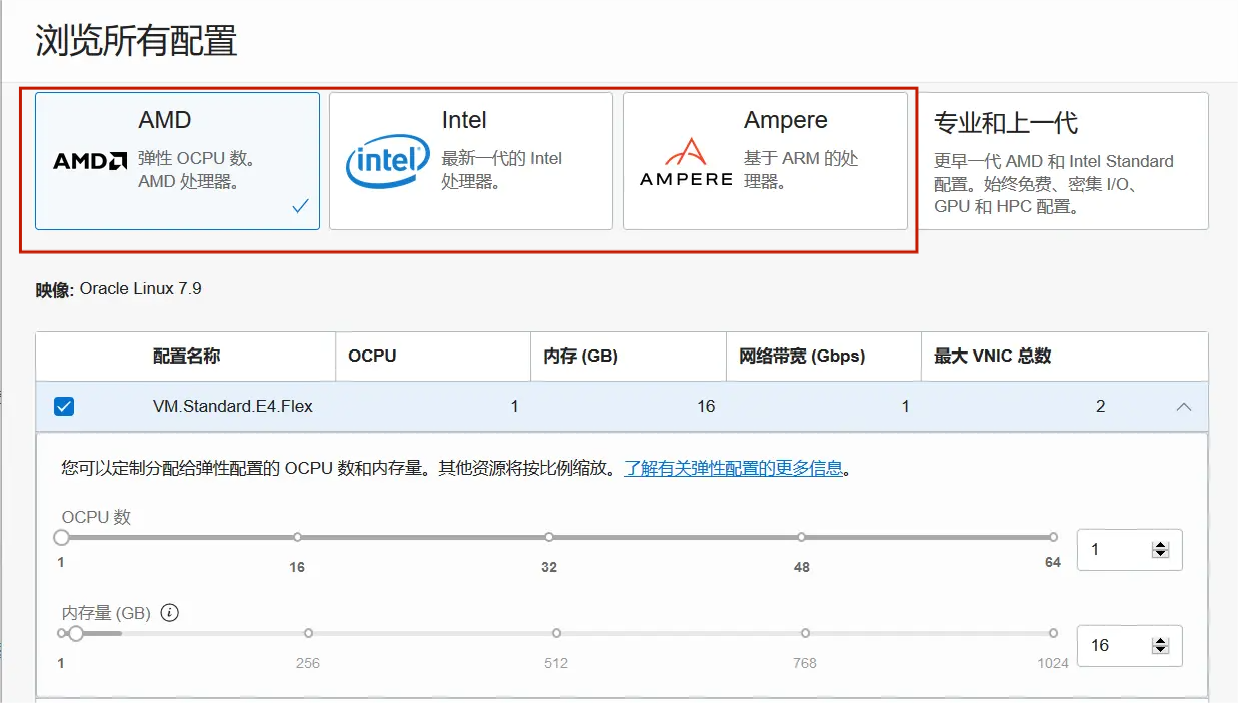Set OCPU slider to the 16 mark
The image size is (1238, 703).
[297, 538]
